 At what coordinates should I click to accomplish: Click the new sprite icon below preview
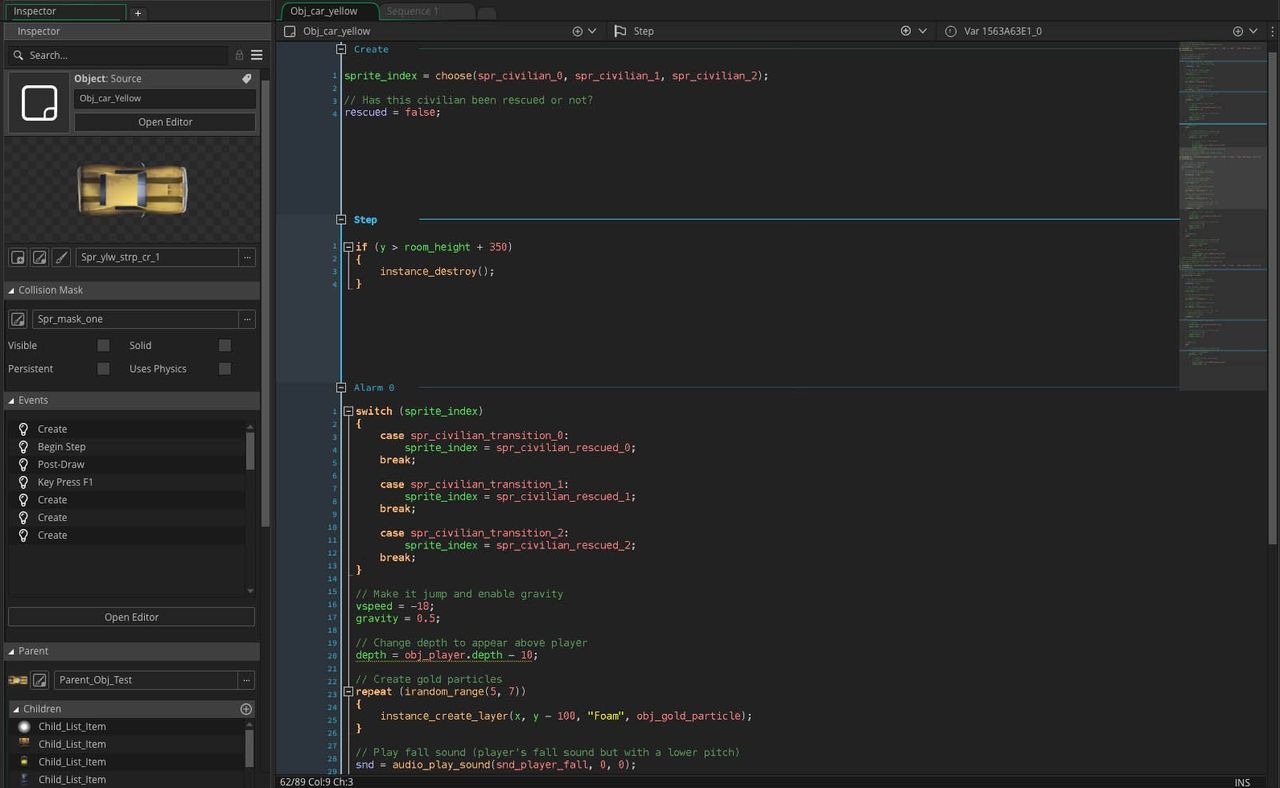click(x=18, y=257)
